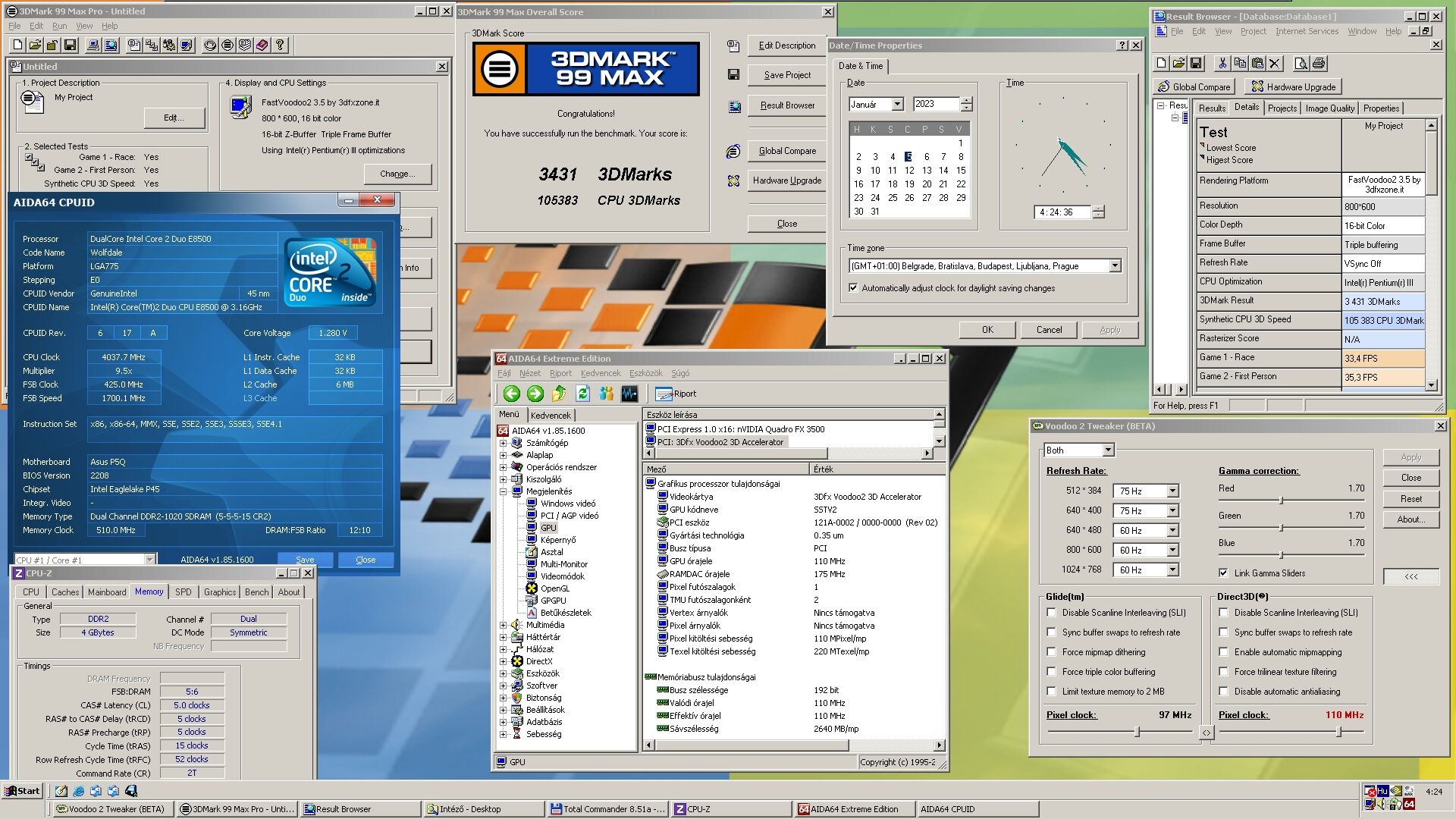The width and height of the screenshot is (1456, 819).
Task: Click AIDA64 green back arrow
Action: (x=512, y=394)
